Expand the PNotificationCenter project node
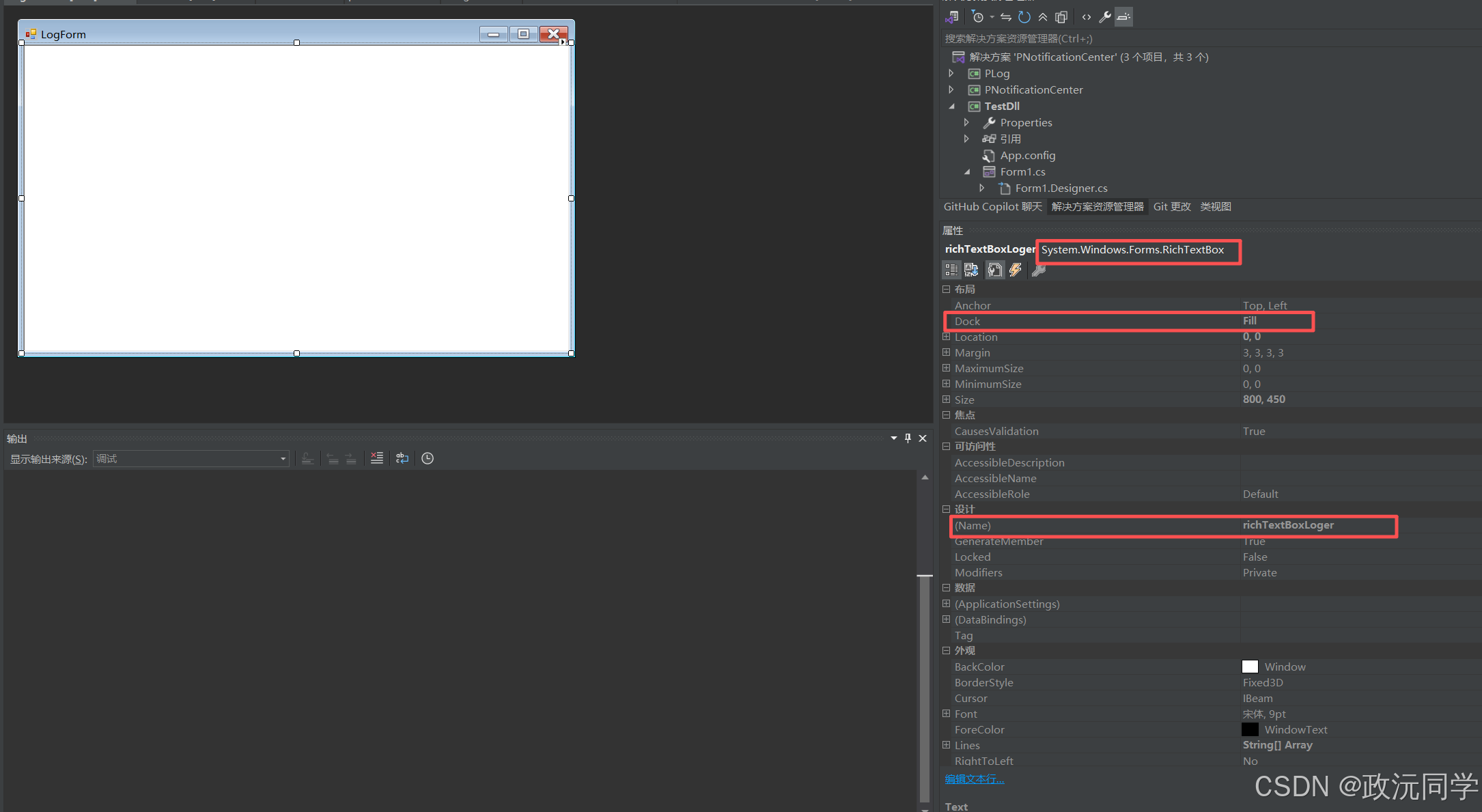Viewport: 1482px width, 812px height. click(x=951, y=89)
